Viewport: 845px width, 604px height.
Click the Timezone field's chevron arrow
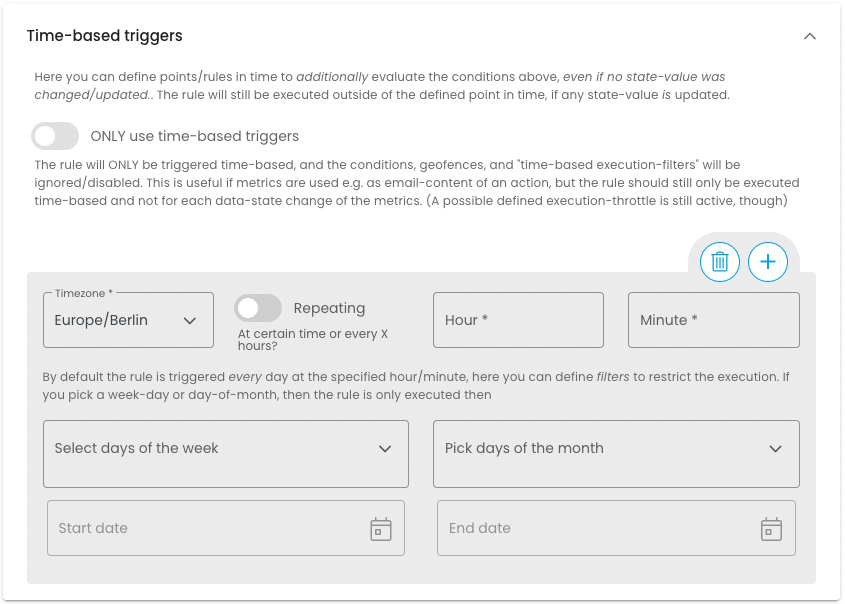click(x=190, y=321)
